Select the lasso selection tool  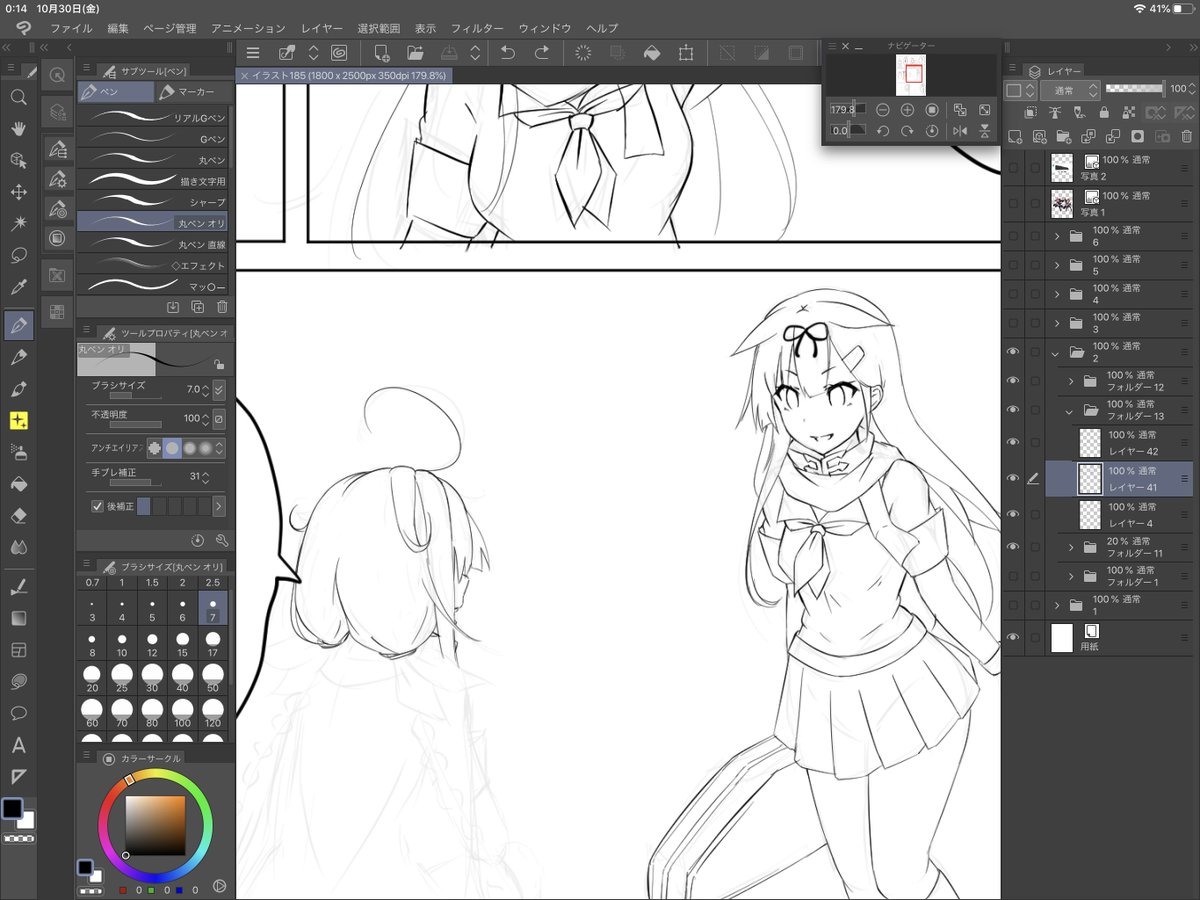(18, 256)
